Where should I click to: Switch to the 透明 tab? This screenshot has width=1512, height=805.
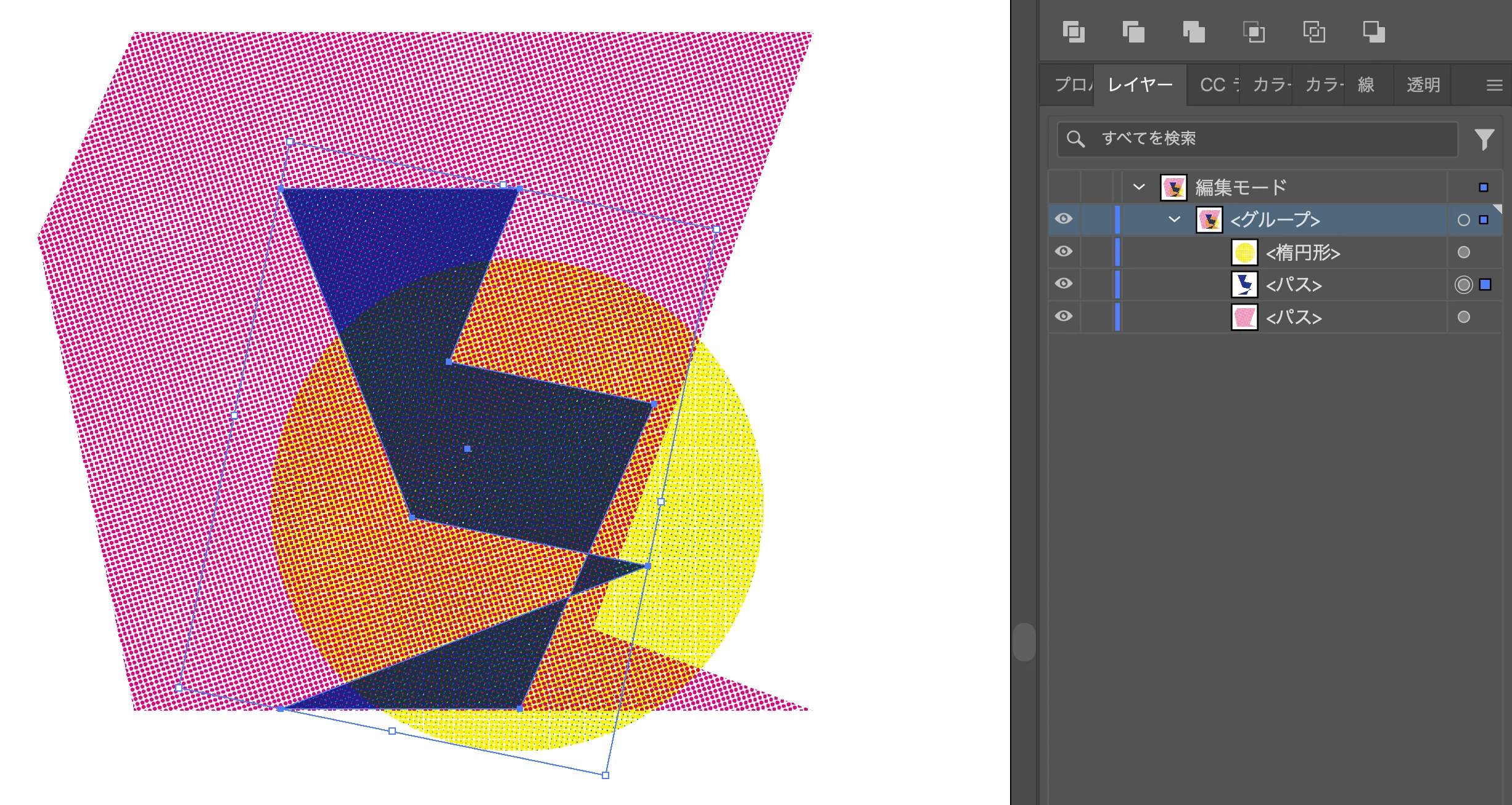[x=1423, y=85]
